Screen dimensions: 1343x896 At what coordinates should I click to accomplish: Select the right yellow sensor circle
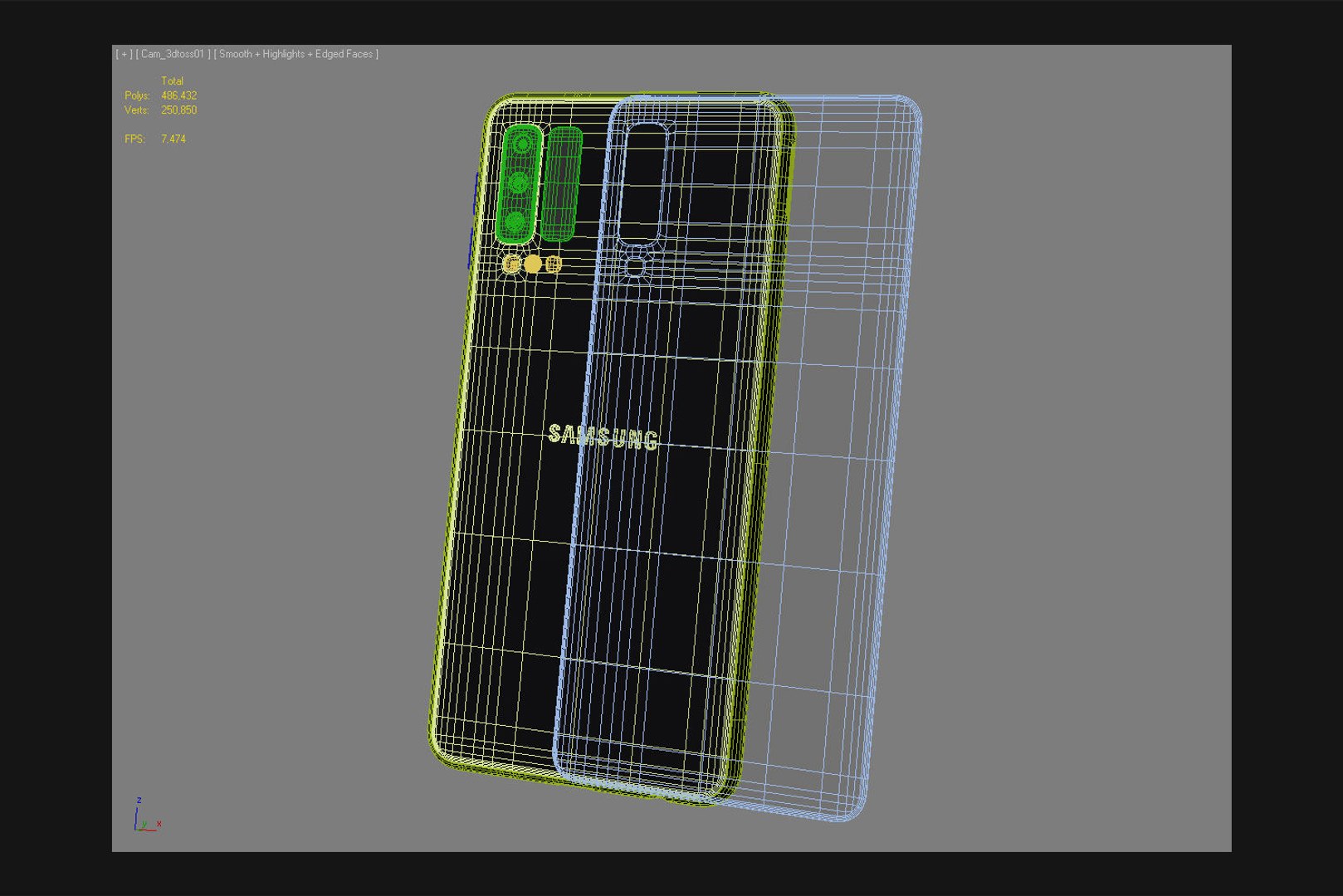pos(554,265)
